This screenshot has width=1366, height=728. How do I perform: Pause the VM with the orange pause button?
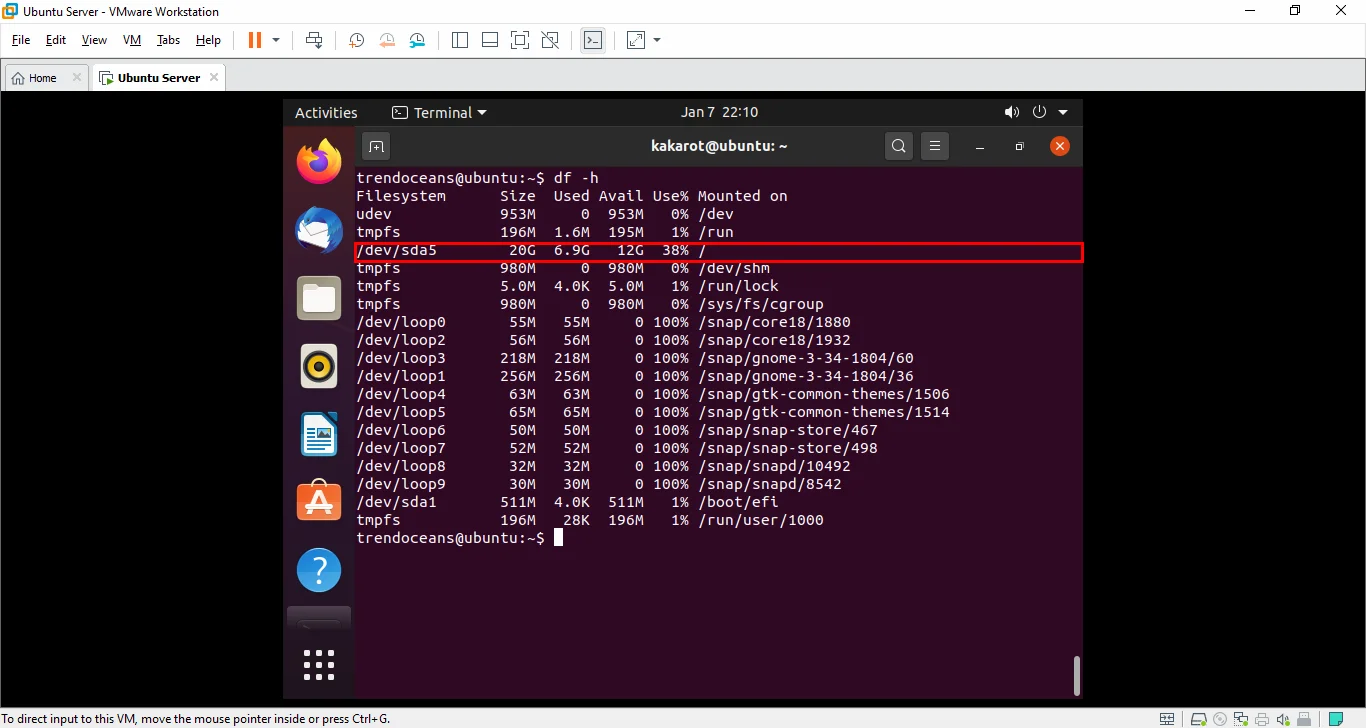[x=254, y=40]
